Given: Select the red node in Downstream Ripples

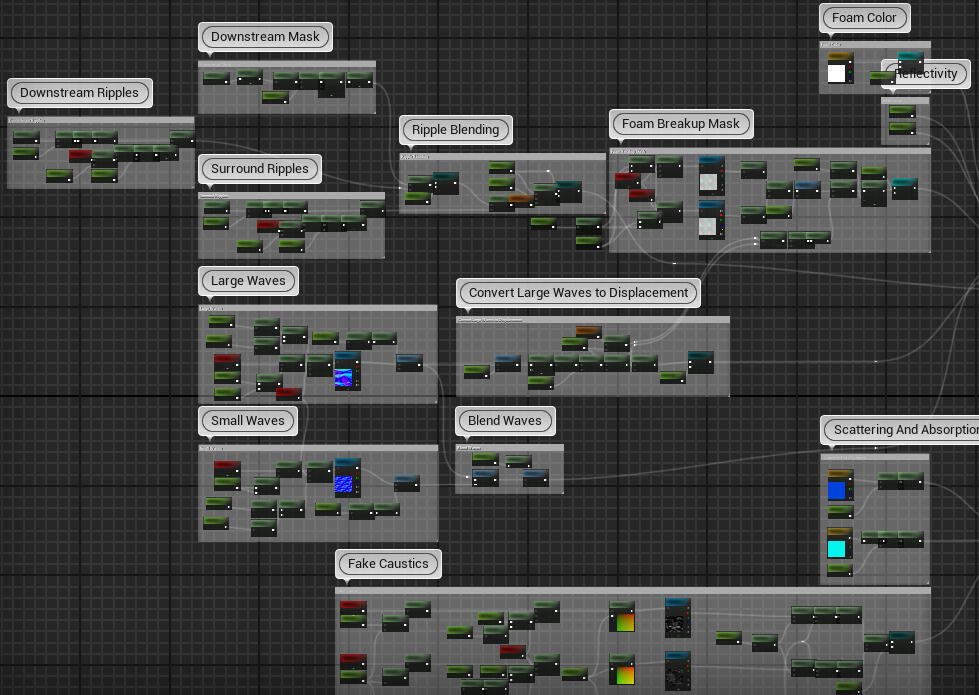Looking at the screenshot, I should pos(80,155).
